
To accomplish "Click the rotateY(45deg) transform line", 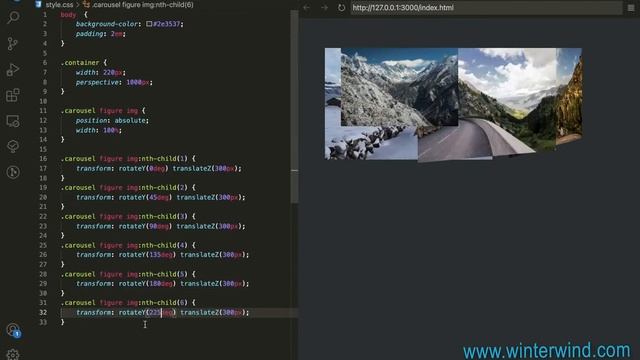I will point(161,198).
